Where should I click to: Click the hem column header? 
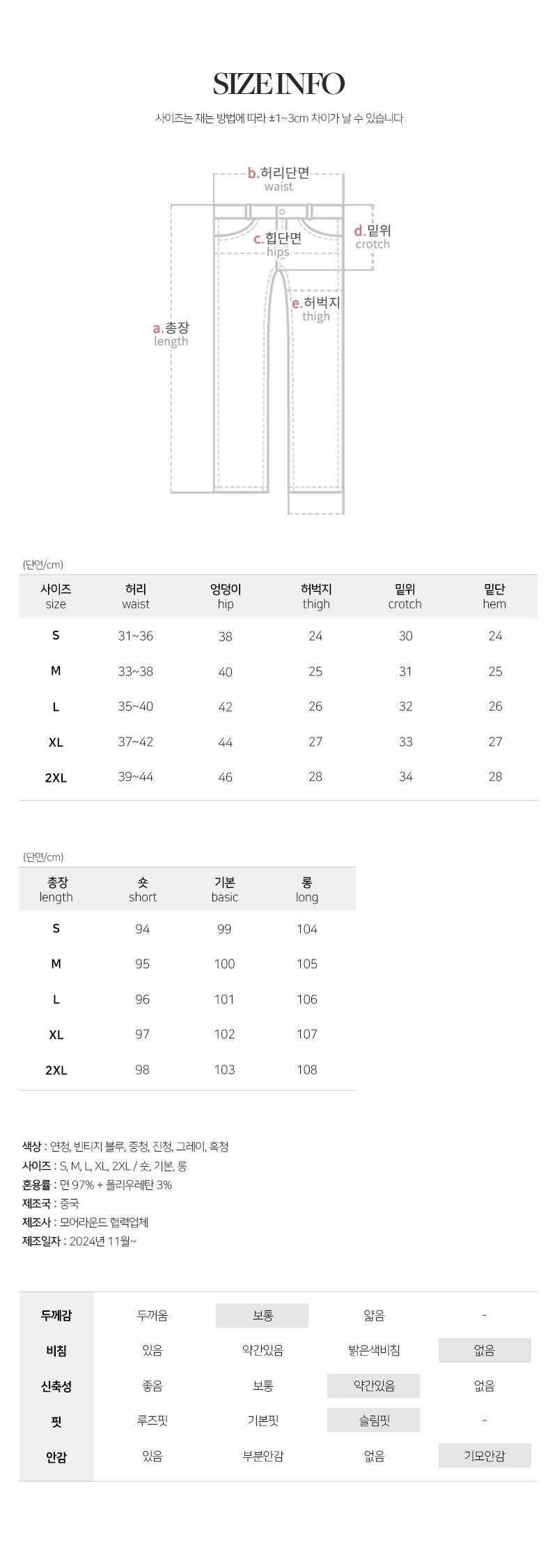click(494, 597)
